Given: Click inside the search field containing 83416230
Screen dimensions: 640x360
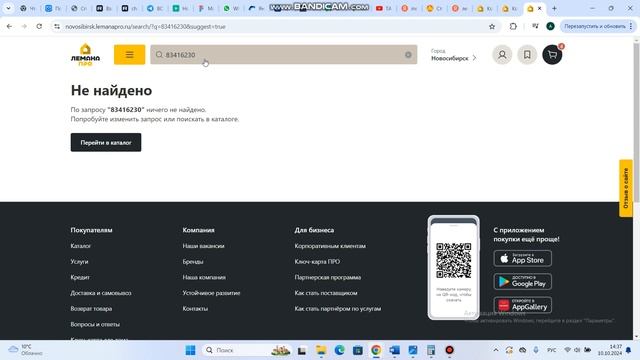Looking at the screenshot, I should pos(284,55).
